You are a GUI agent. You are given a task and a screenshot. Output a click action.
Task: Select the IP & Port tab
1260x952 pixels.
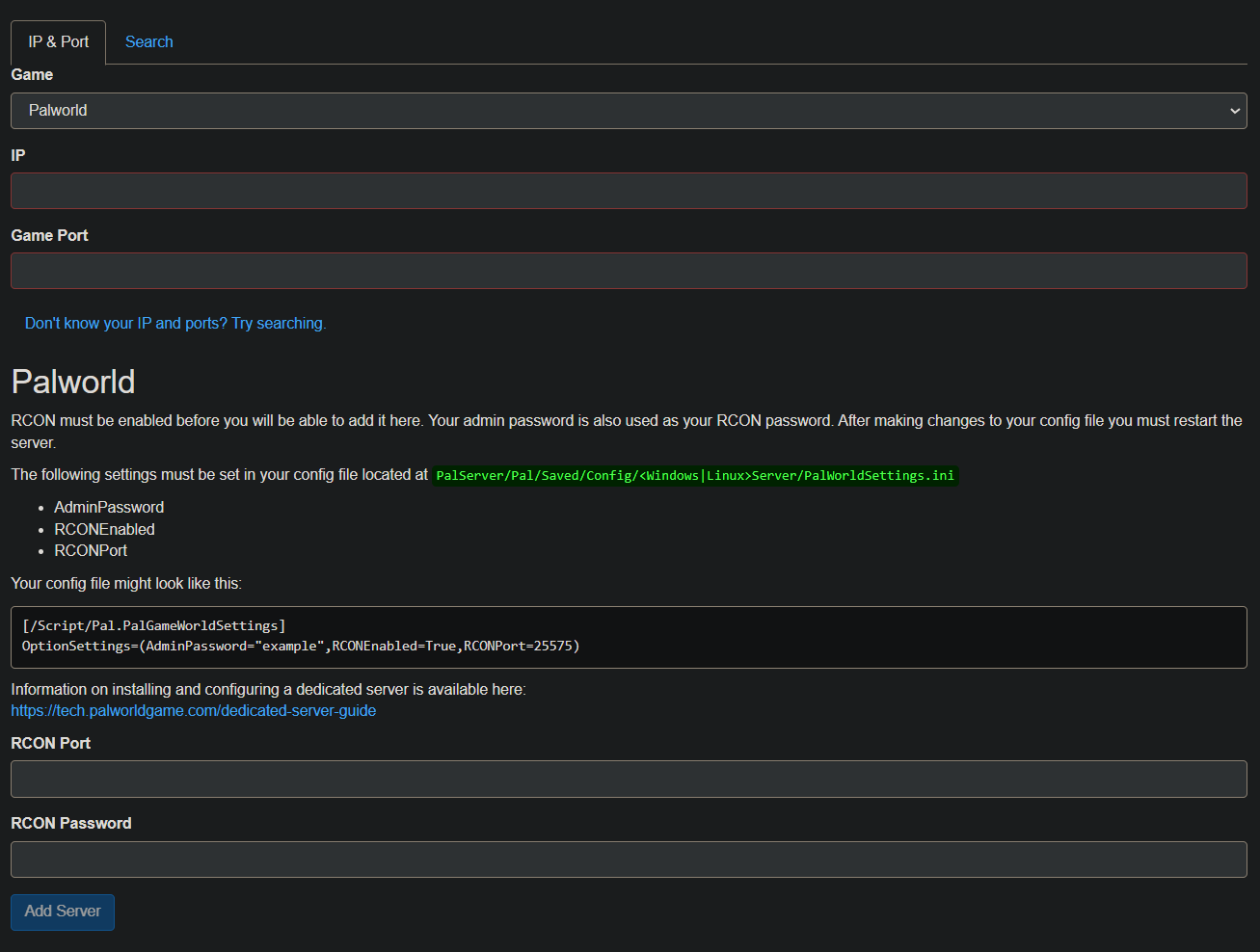click(57, 41)
